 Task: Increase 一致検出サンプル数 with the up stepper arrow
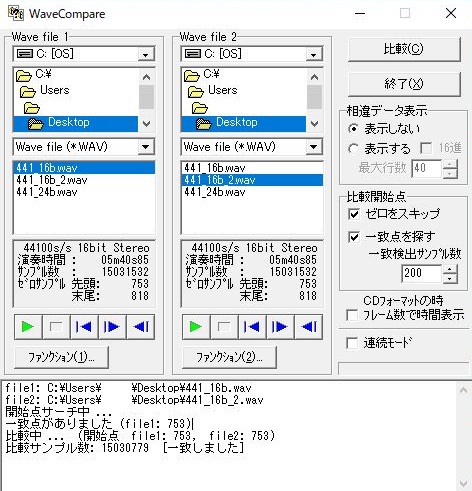pyautogui.click(x=450, y=269)
